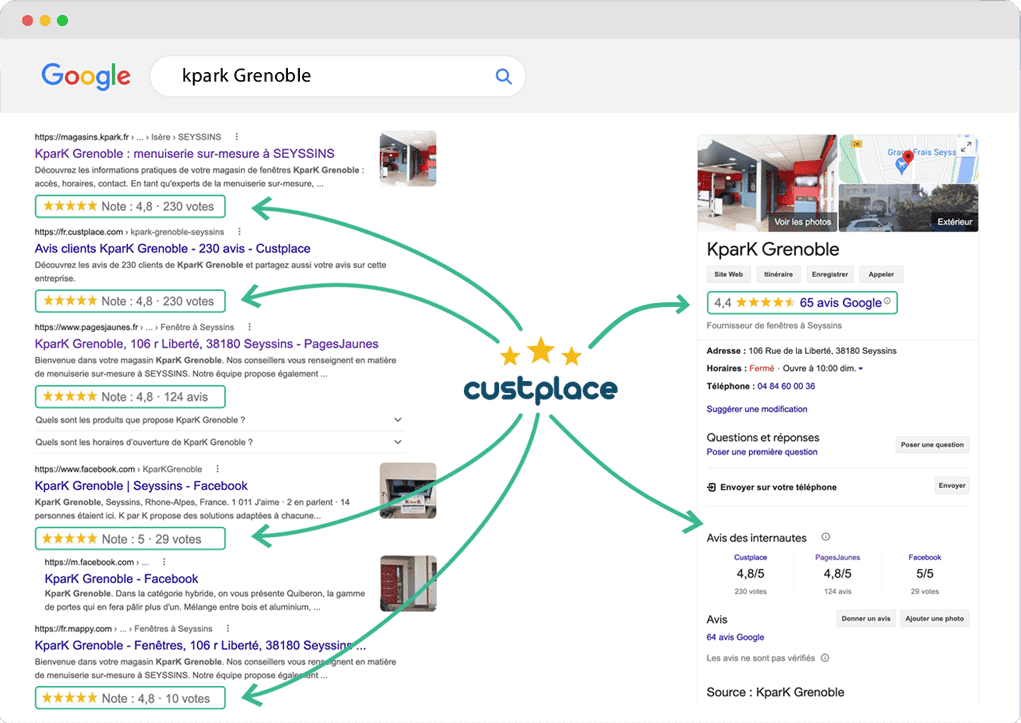1021x723 pixels.
Task: Click the Google logo
Action: (x=86, y=76)
